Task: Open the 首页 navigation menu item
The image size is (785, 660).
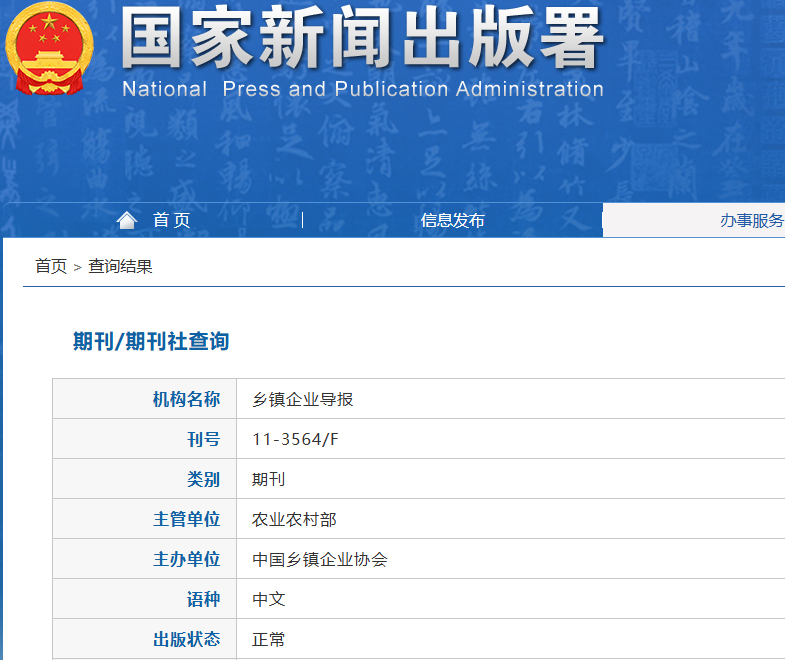Action: pos(172,220)
